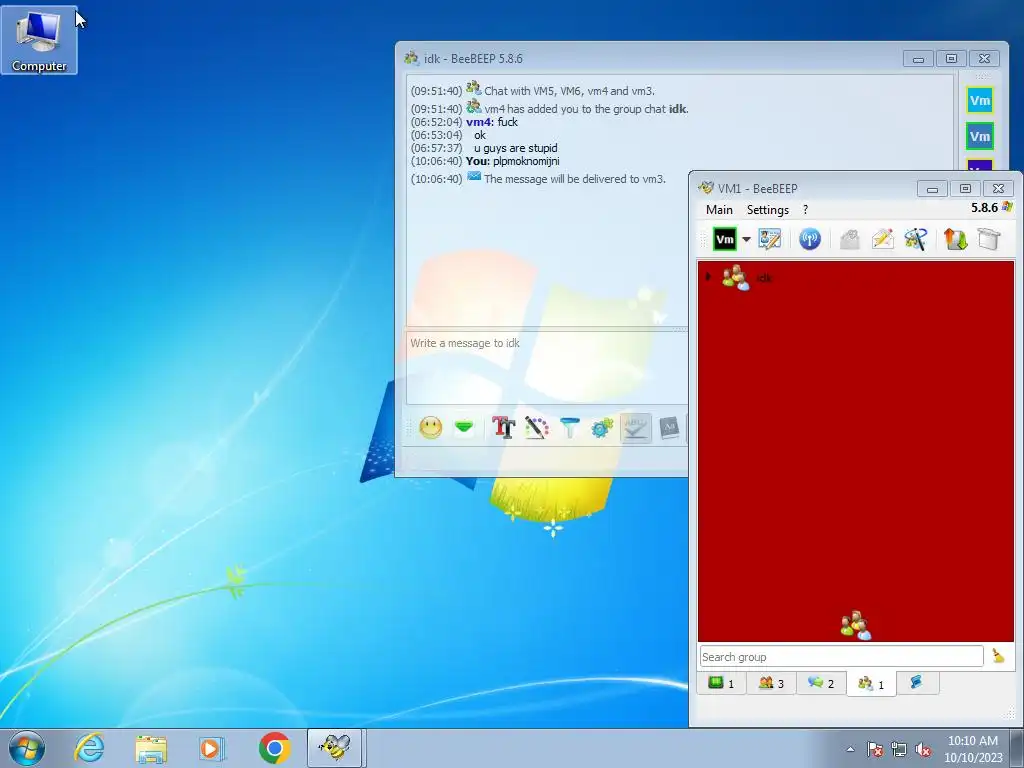Click the blue funnel filter icon
This screenshot has width=1024, height=768.
point(569,428)
